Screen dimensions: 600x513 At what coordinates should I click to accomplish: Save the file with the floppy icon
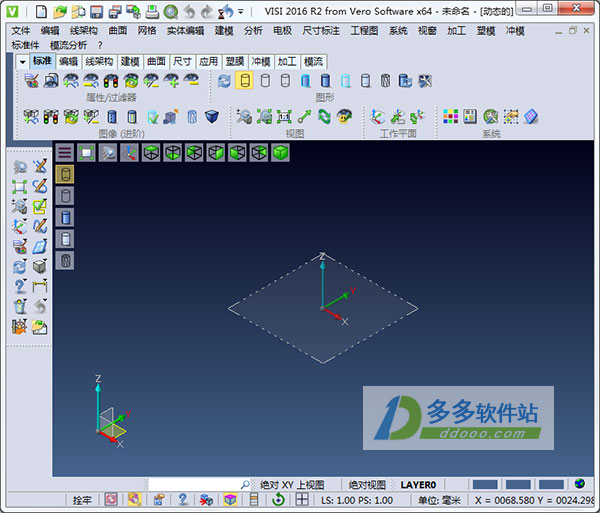coord(96,11)
